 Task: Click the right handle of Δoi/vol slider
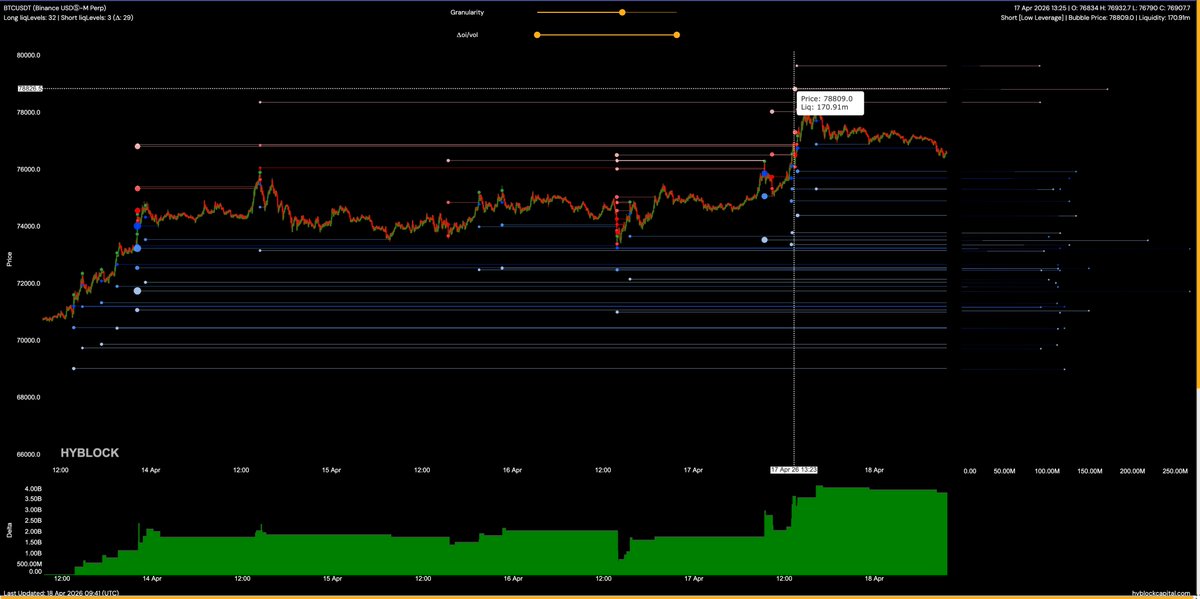coord(677,35)
